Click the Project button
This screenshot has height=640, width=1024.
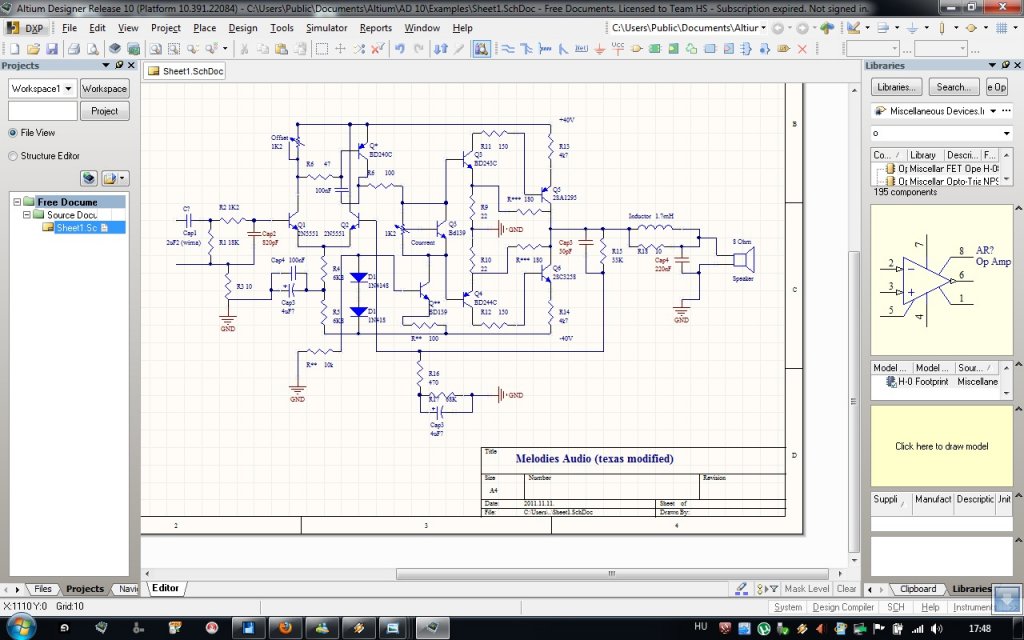104,111
